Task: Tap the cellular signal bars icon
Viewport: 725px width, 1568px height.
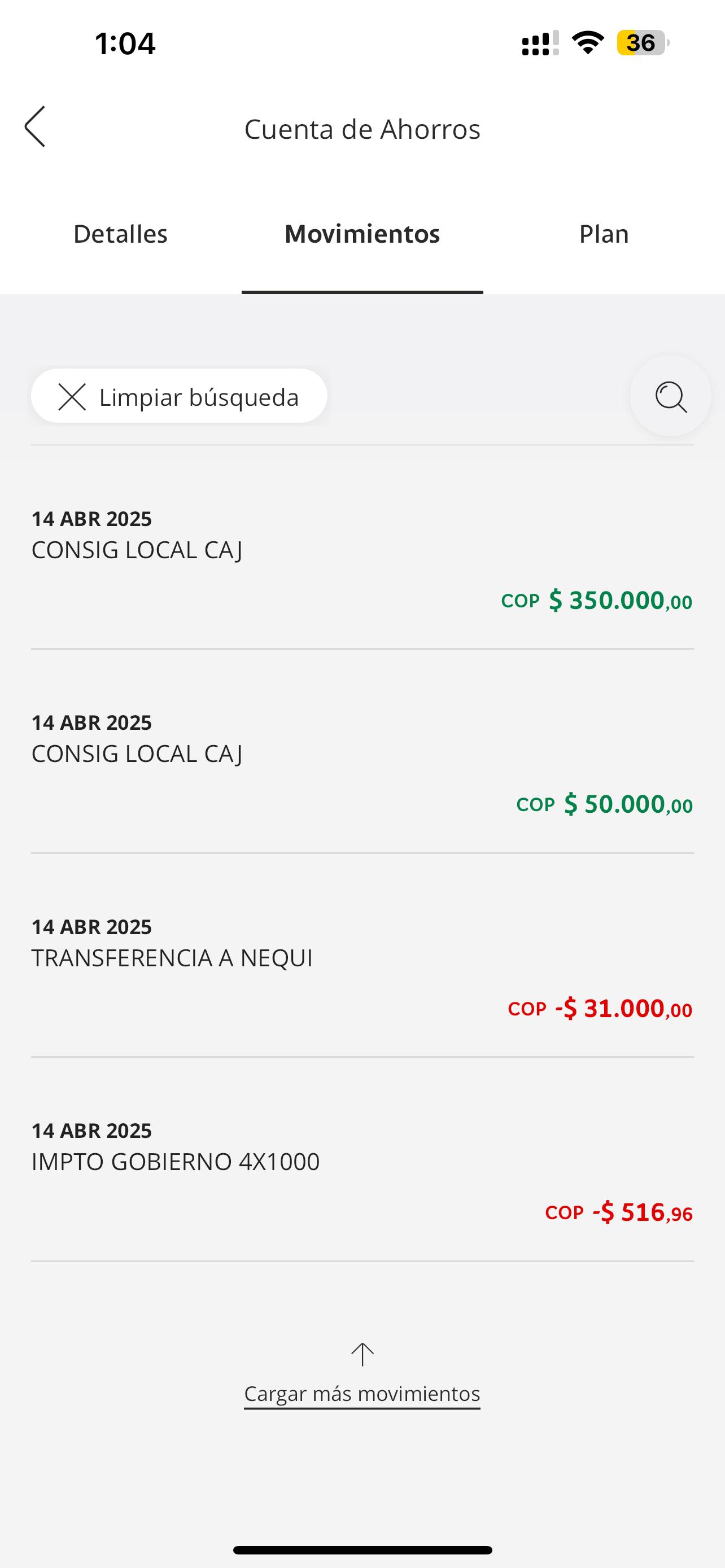Action: 540,43
